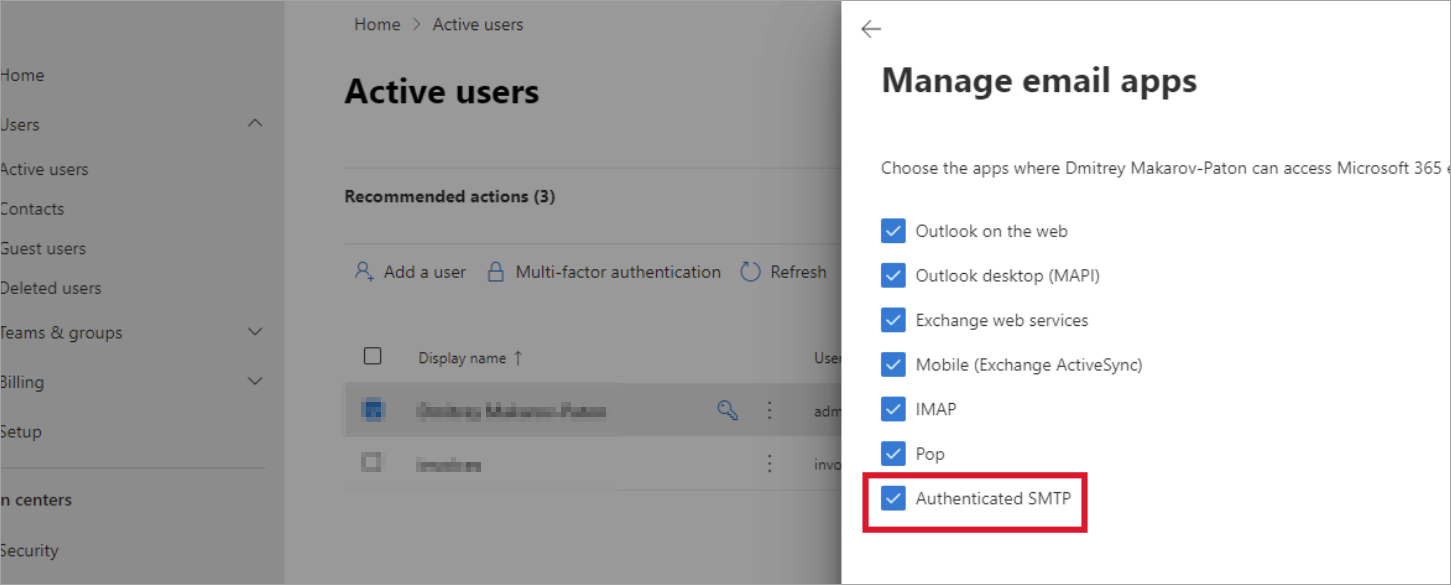Click the Billing label in navigation

22,382
